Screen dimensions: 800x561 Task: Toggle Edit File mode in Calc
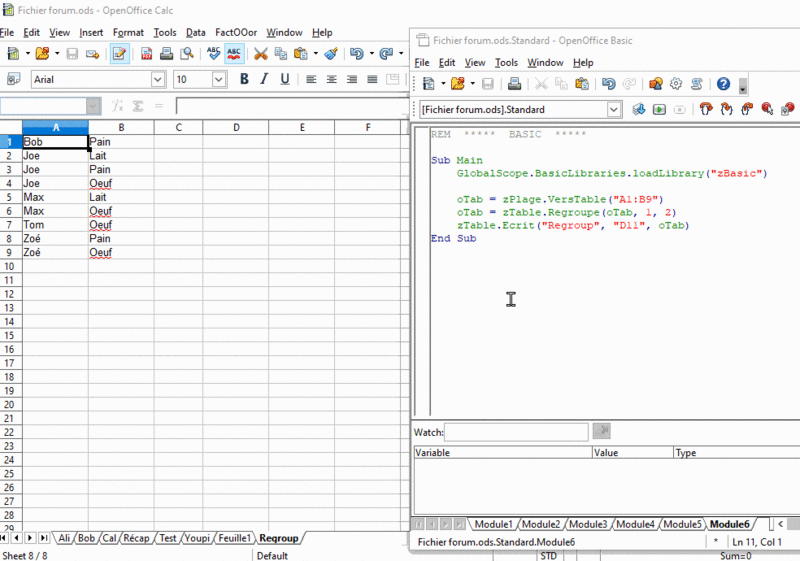[x=119, y=54]
